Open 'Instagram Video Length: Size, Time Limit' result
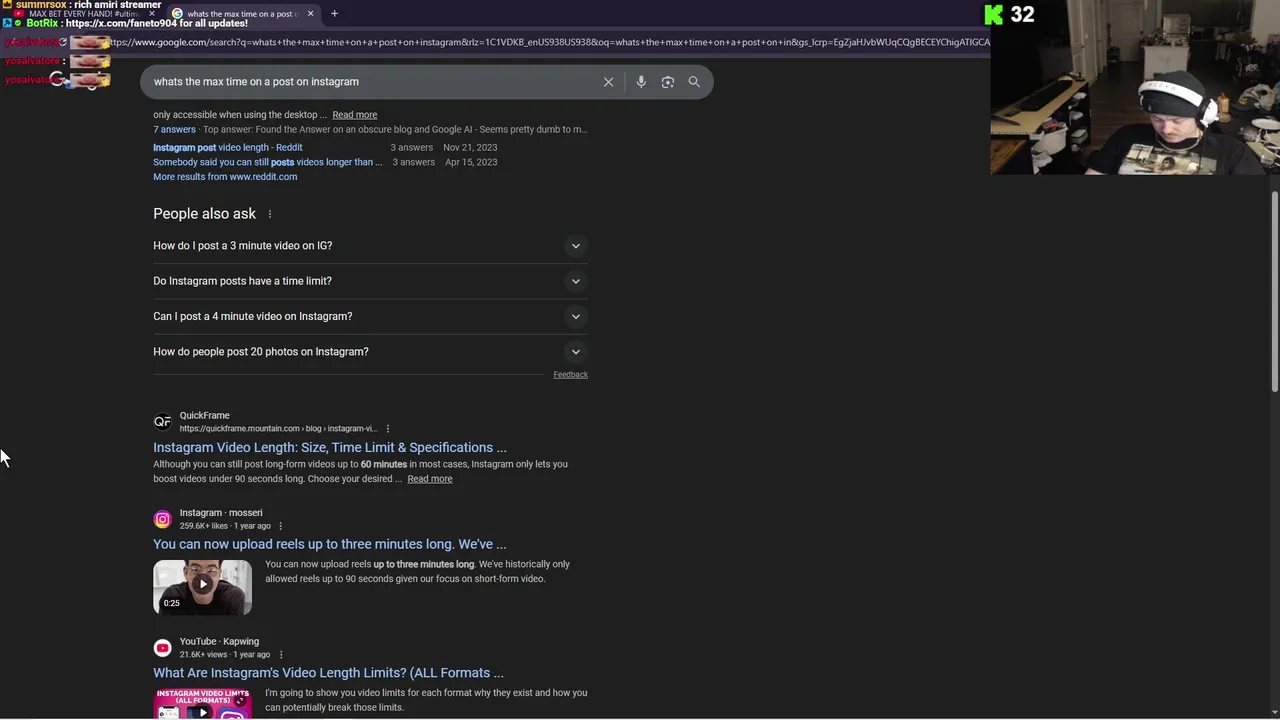This screenshot has height=720, width=1280. [330, 448]
